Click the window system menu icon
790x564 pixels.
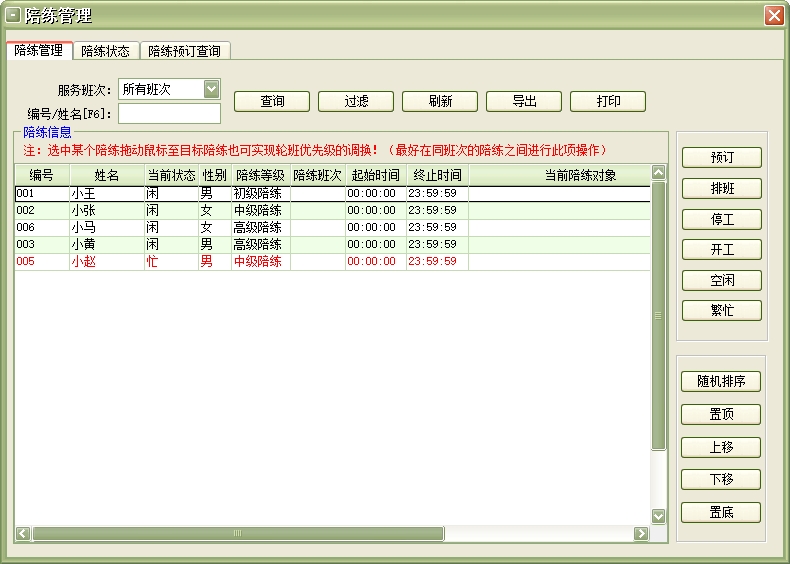tap(13, 15)
